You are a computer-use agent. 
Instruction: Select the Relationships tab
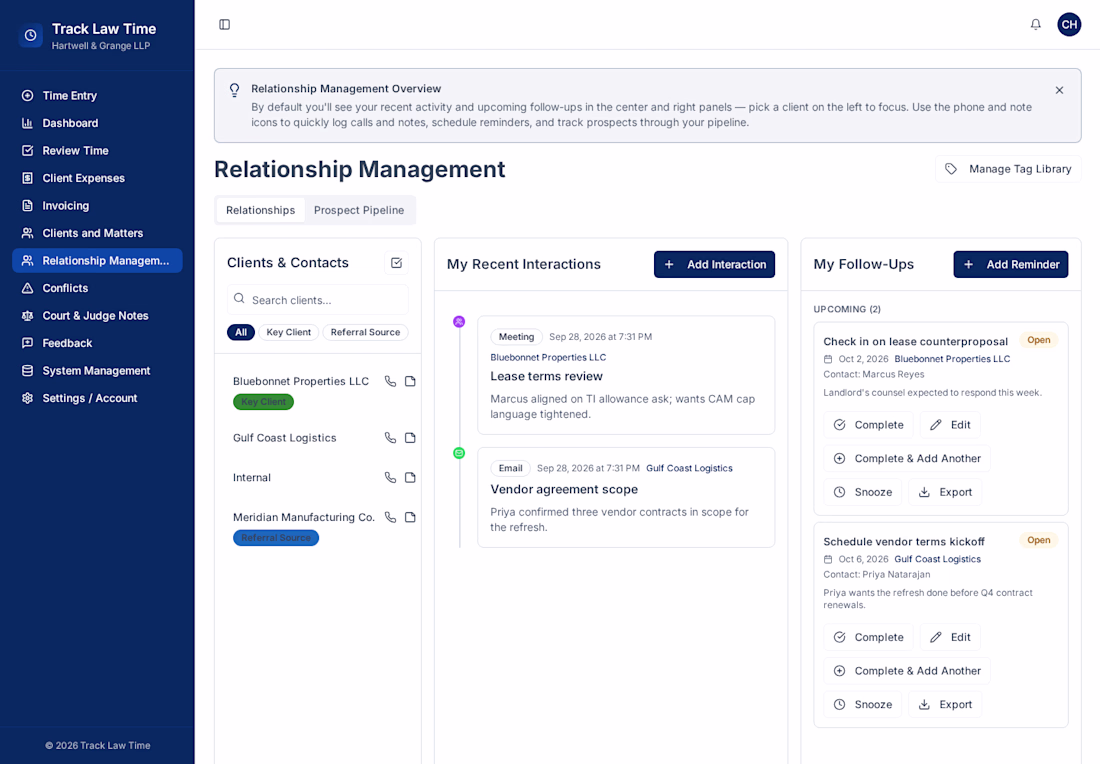(260, 210)
